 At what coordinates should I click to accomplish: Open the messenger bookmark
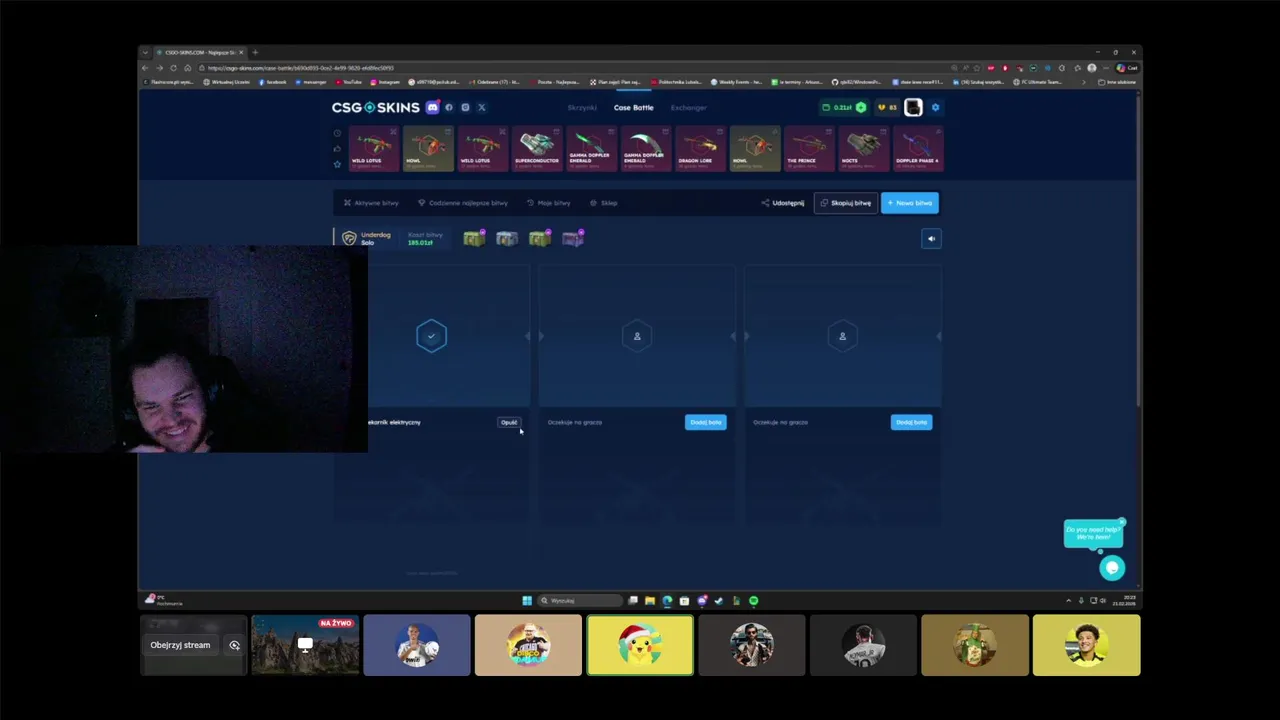(x=311, y=82)
